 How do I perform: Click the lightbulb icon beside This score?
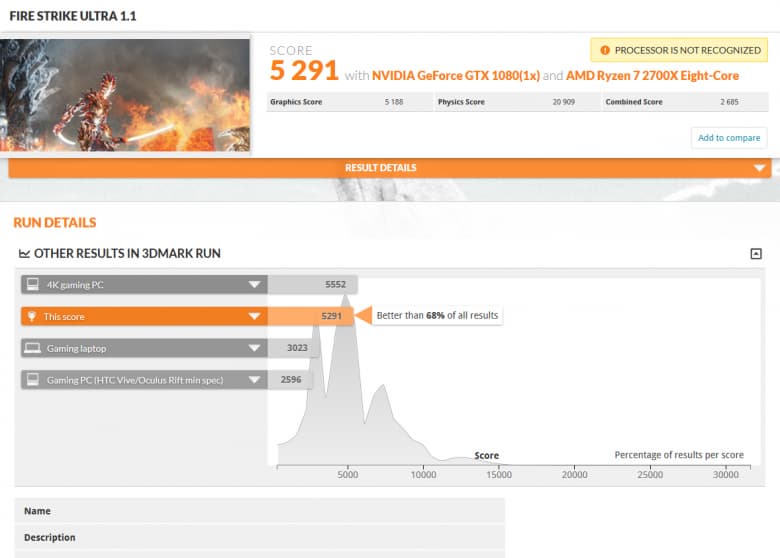point(32,316)
